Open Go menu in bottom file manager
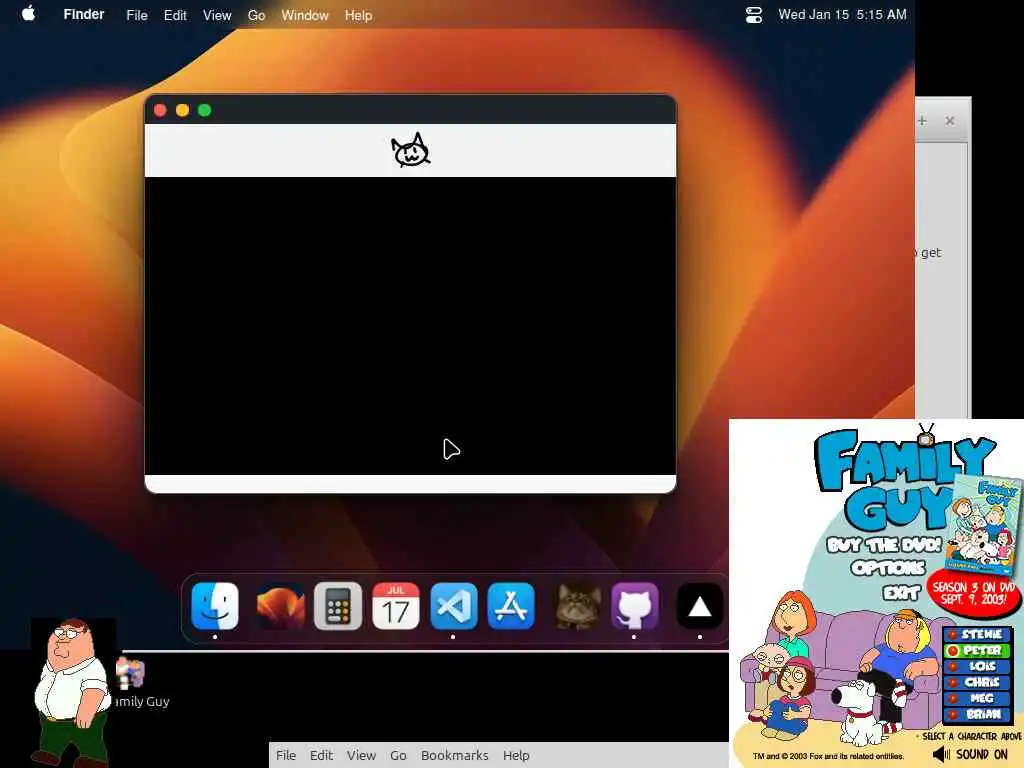 pyautogui.click(x=398, y=755)
